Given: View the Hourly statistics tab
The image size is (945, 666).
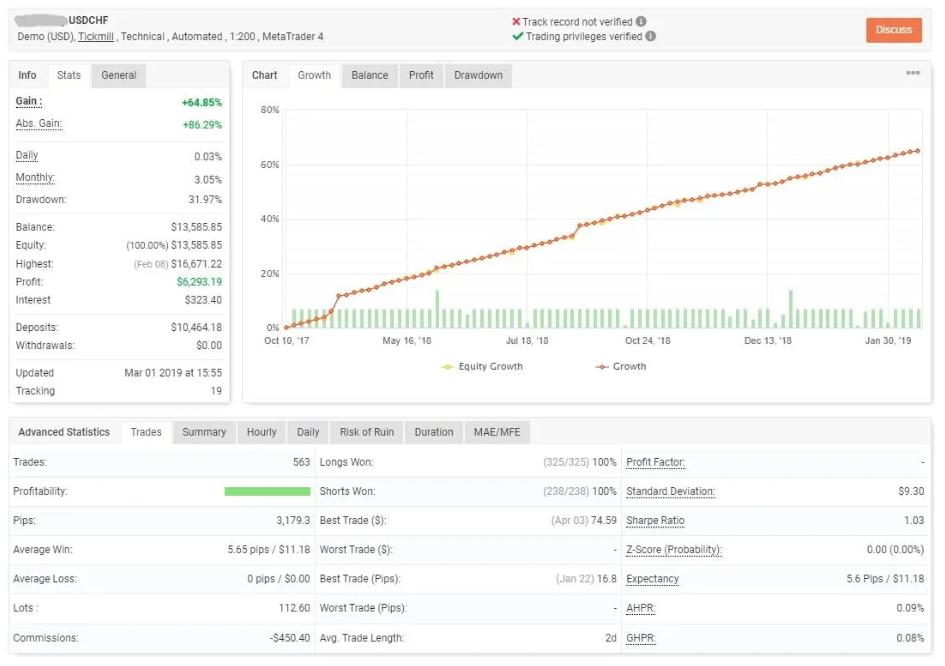Looking at the screenshot, I should coord(261,432).
